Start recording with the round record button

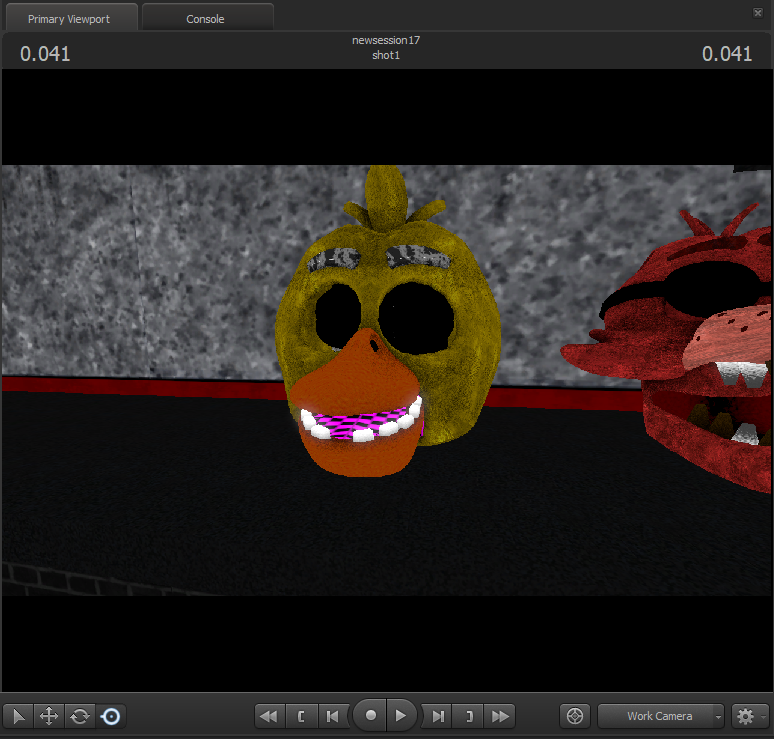click(371, 715)
